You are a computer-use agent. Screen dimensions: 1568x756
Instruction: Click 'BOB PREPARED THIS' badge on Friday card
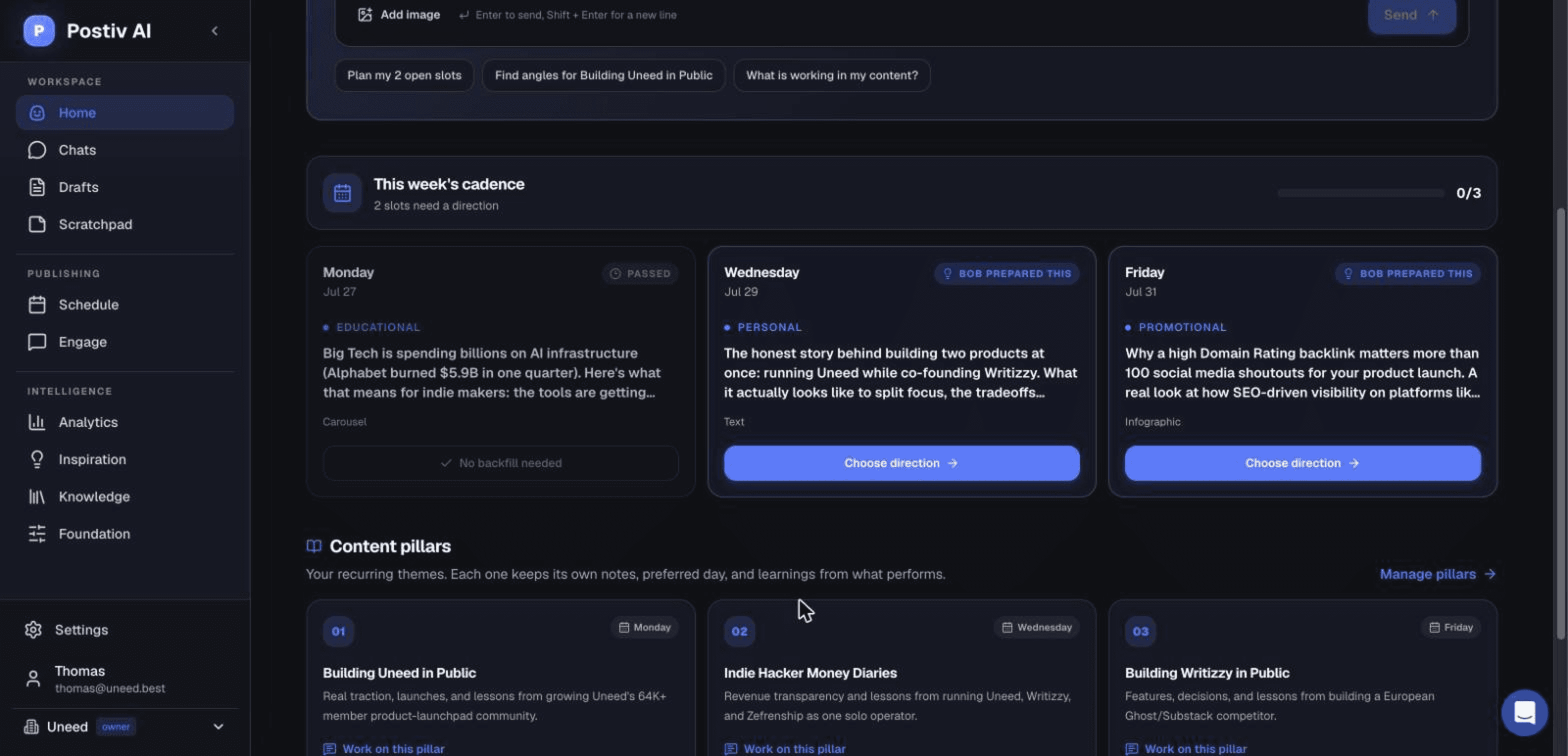pyautogui.click(x=1408, y=273)
